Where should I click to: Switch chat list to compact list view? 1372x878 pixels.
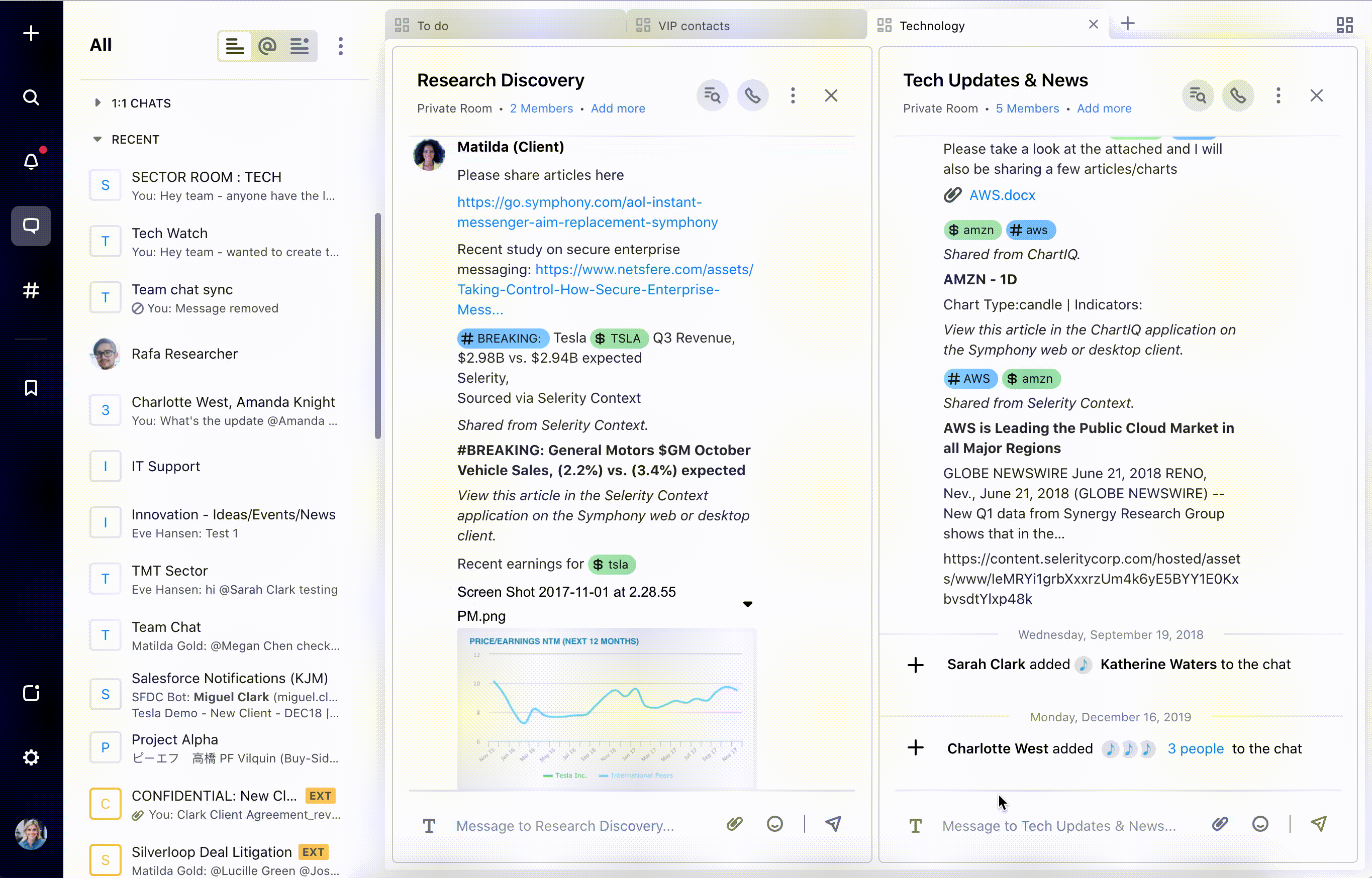point(235,46)
